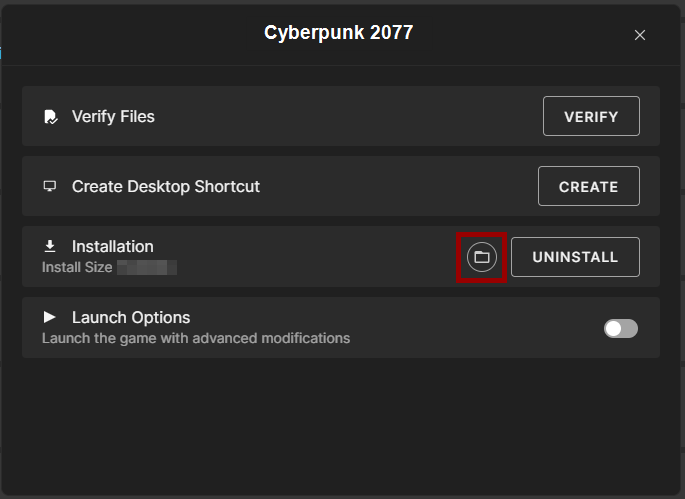Click the desktop monitor shortcut icon

point(50,187)
